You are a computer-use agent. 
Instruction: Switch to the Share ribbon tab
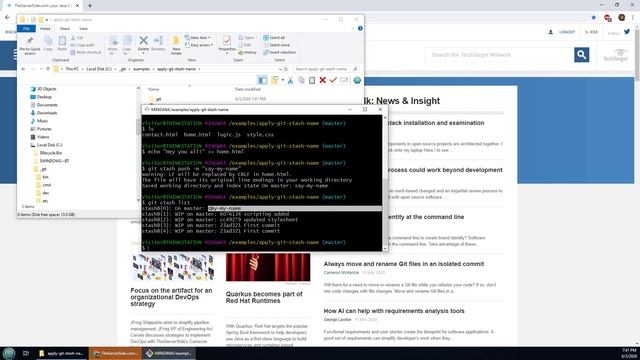coord(64,29)
